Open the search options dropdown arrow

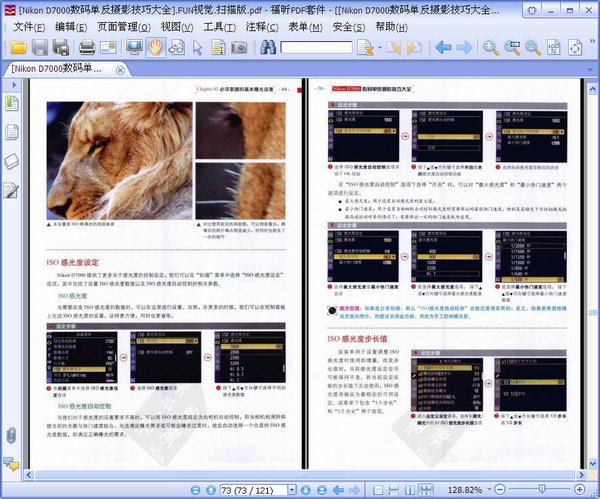(x=380, y=48)
